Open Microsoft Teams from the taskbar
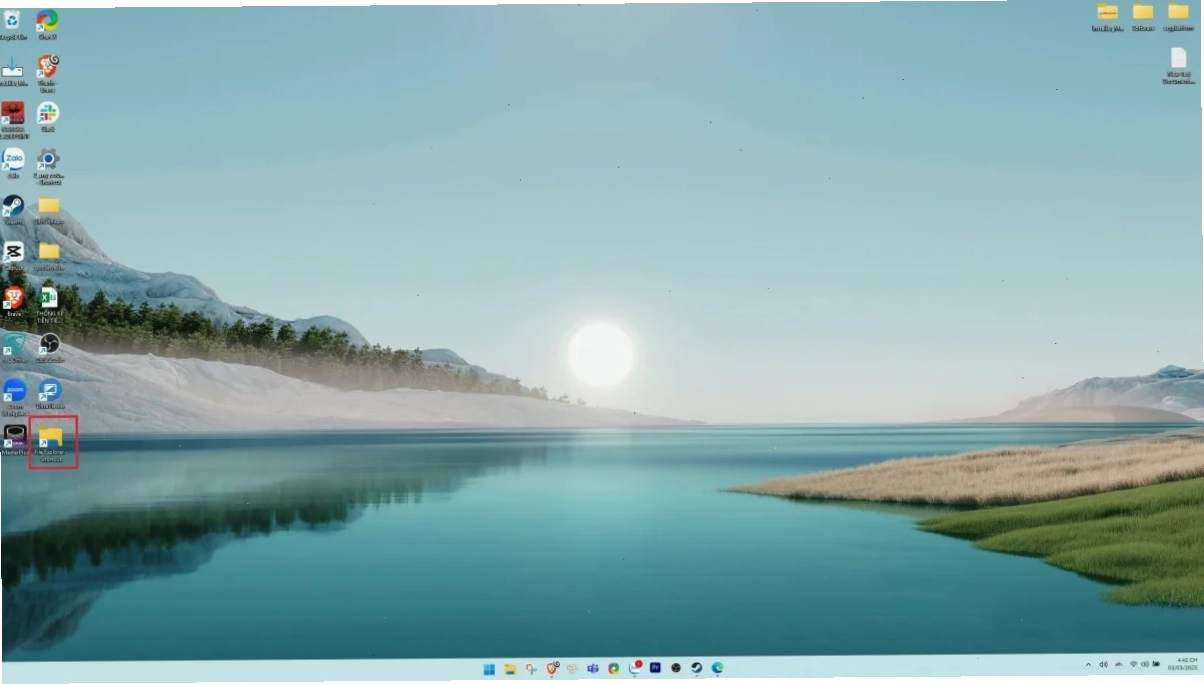The image size is (1204, 684). pos(593,668)
